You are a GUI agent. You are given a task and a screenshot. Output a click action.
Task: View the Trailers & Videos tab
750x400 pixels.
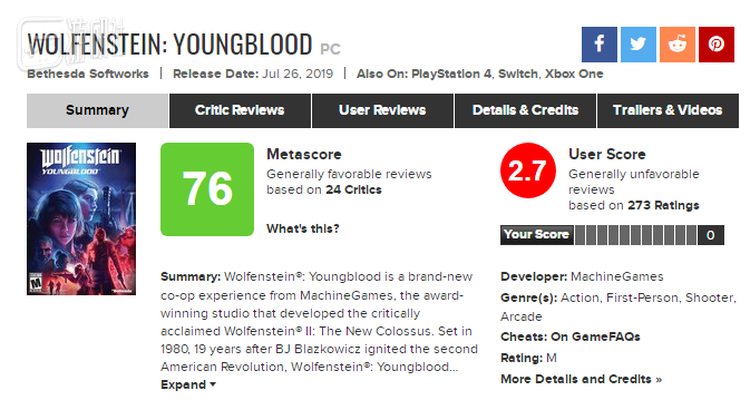point(667,110)
